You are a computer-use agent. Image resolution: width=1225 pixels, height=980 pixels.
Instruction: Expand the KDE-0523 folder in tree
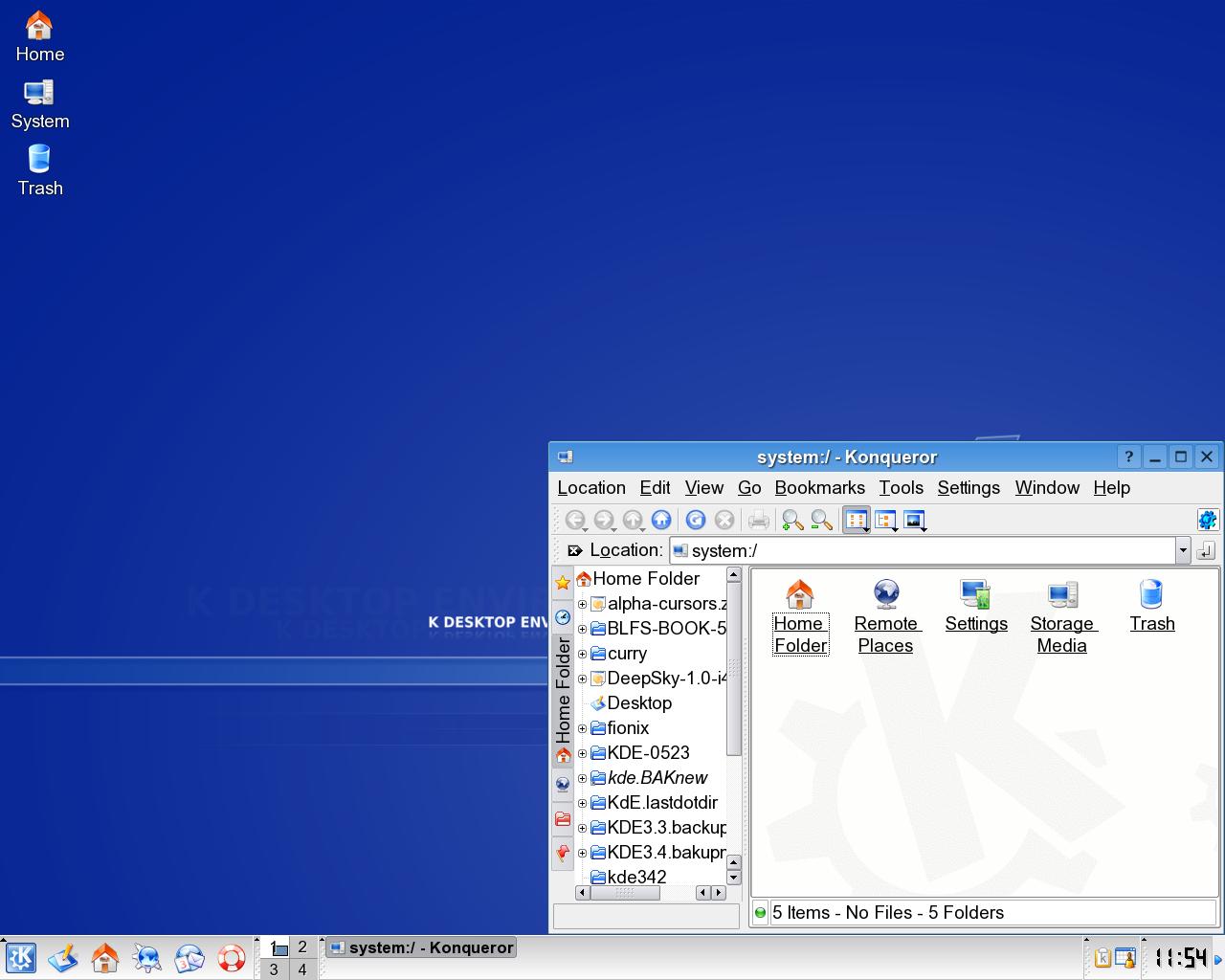(x=582, y=753)
